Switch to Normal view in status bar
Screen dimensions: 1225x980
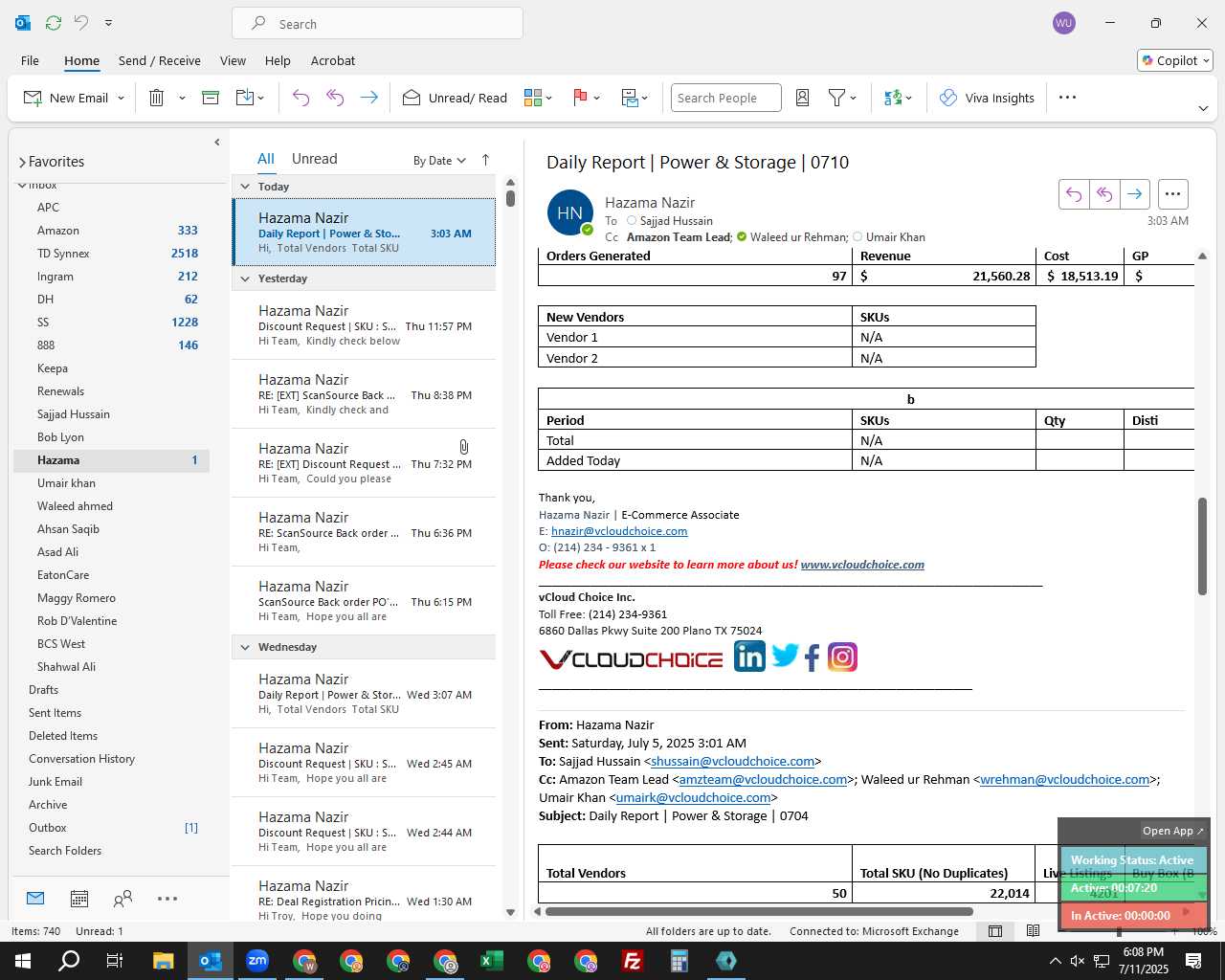[995, 931]
